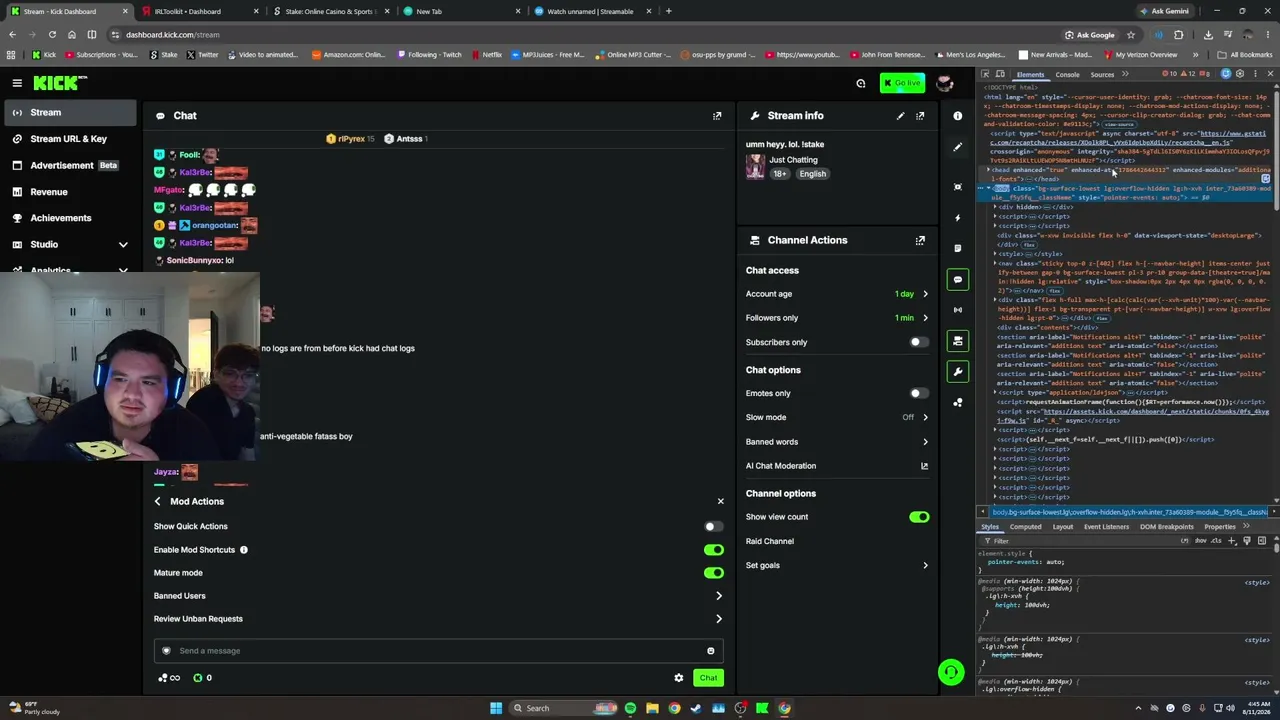This screenshot has width=1280, height=720.
Task: Expand the Banned words settings
Action: tap(837, 442)
